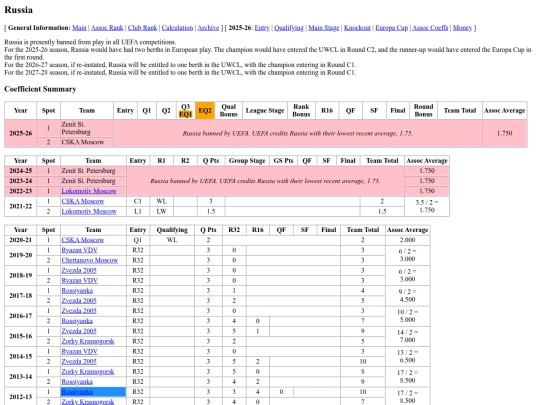Open the Qualifying link

pyautogui.click(x=289, y=28)
